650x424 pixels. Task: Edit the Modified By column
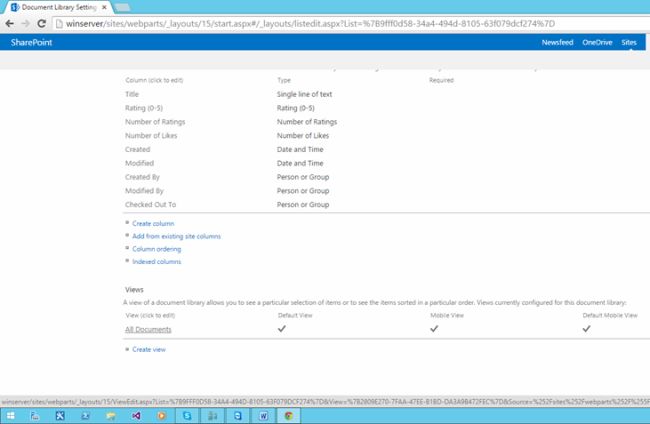point(144,191)
